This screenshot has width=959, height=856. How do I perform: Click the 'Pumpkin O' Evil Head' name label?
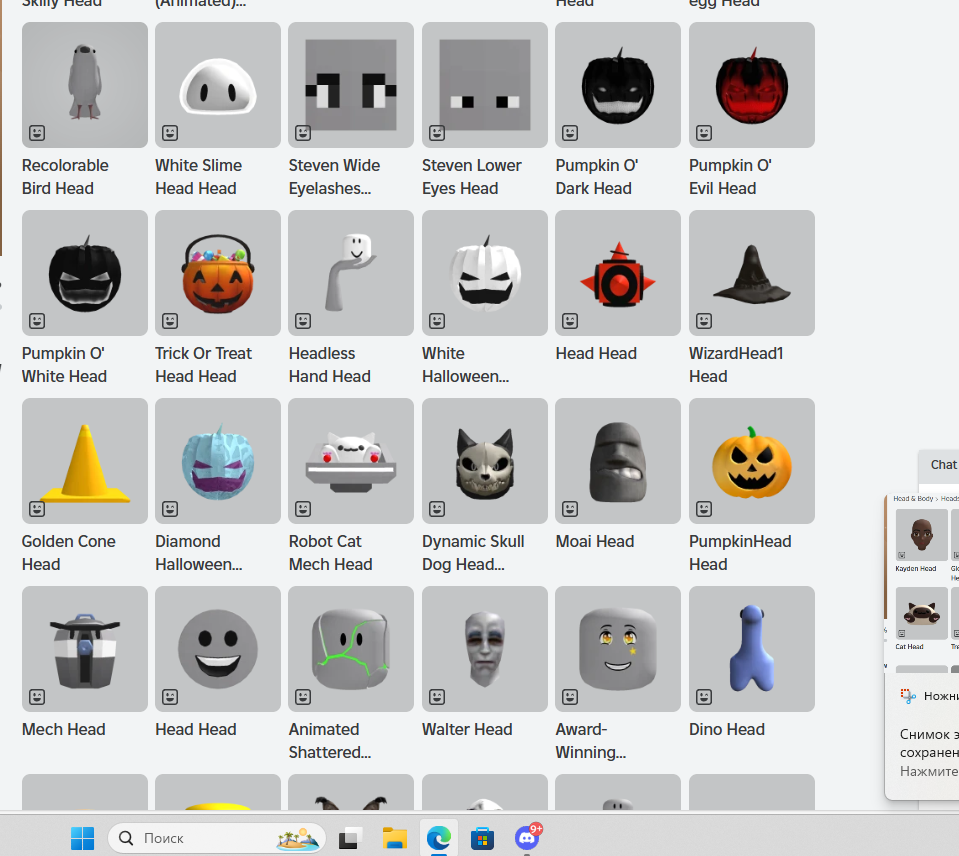[730, 177]
